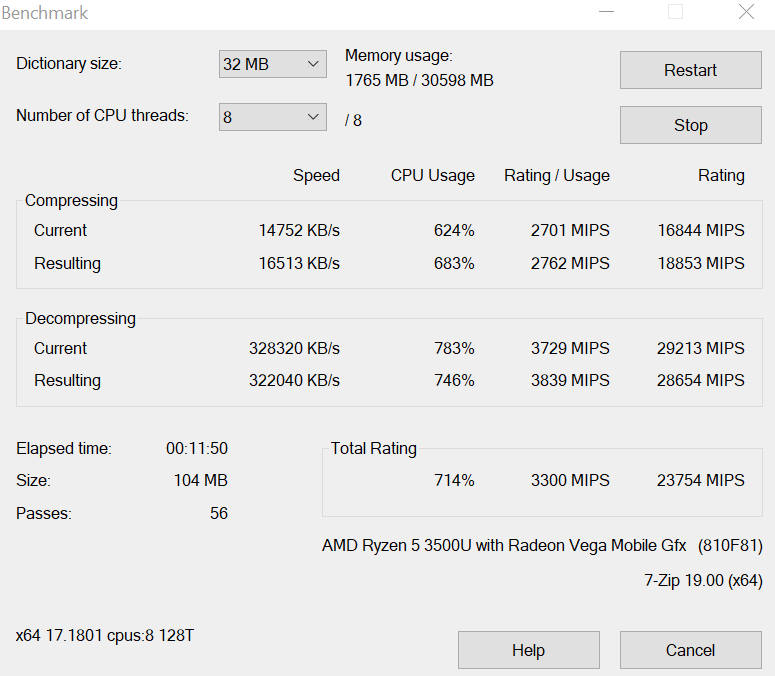This screenshot has width=775, height=676.
Task: Stop the running benchmark
Action: pos(690,125)
